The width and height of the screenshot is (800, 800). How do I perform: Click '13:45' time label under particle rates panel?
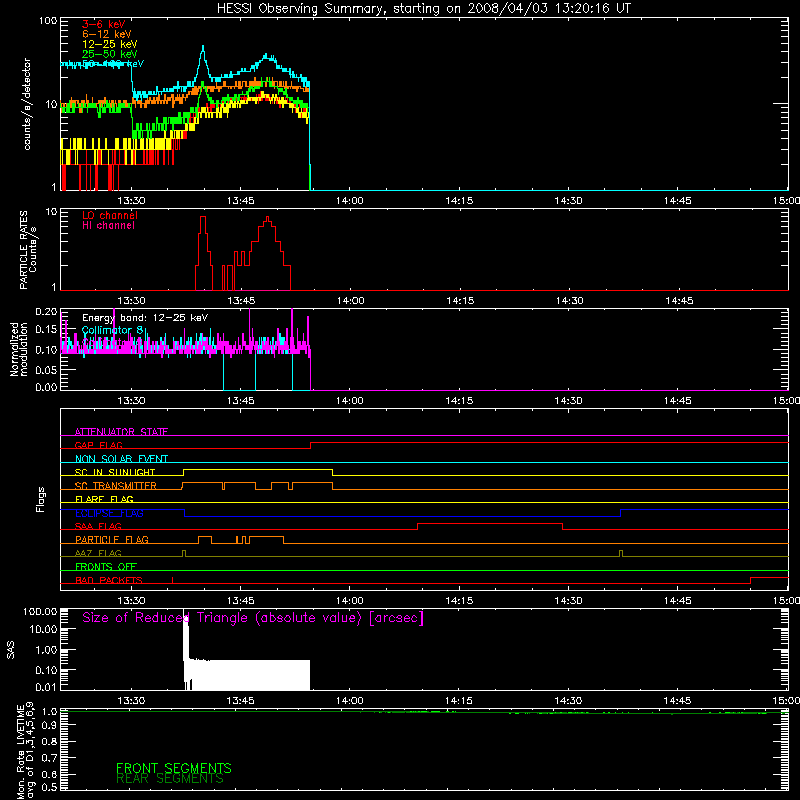241,301
